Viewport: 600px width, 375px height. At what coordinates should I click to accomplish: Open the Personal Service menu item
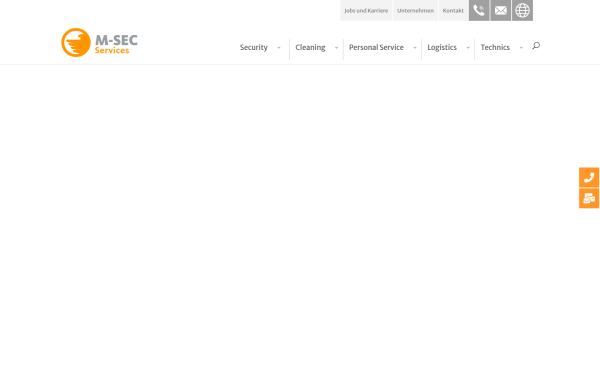pyautogui.click(x=376, y=47)
